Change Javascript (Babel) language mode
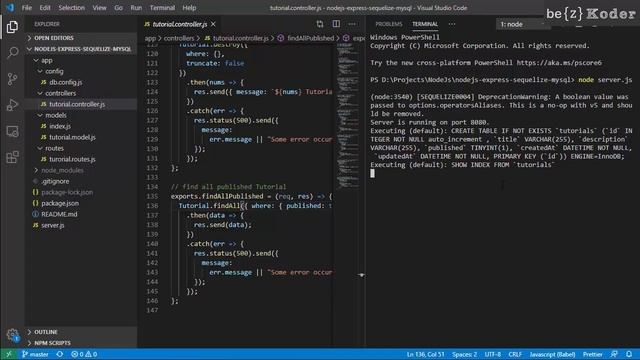 (552, 354)
